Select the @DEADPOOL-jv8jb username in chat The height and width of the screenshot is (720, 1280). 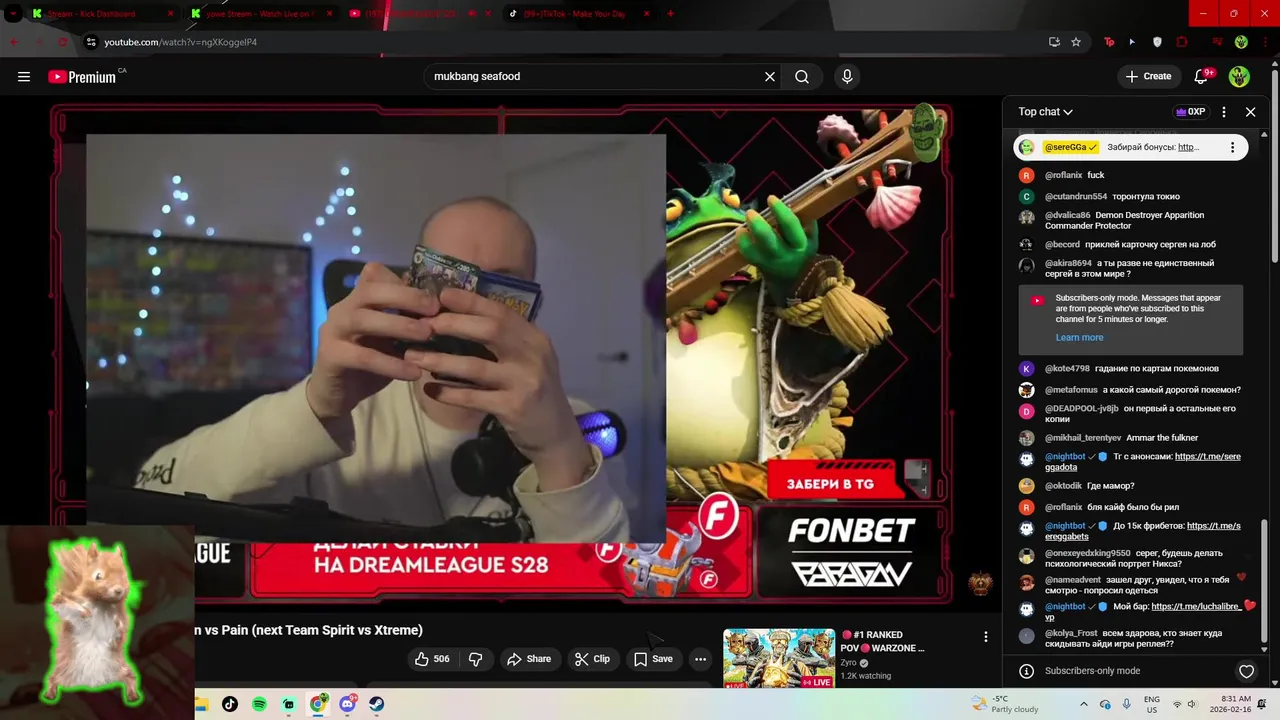[1081, 409]
